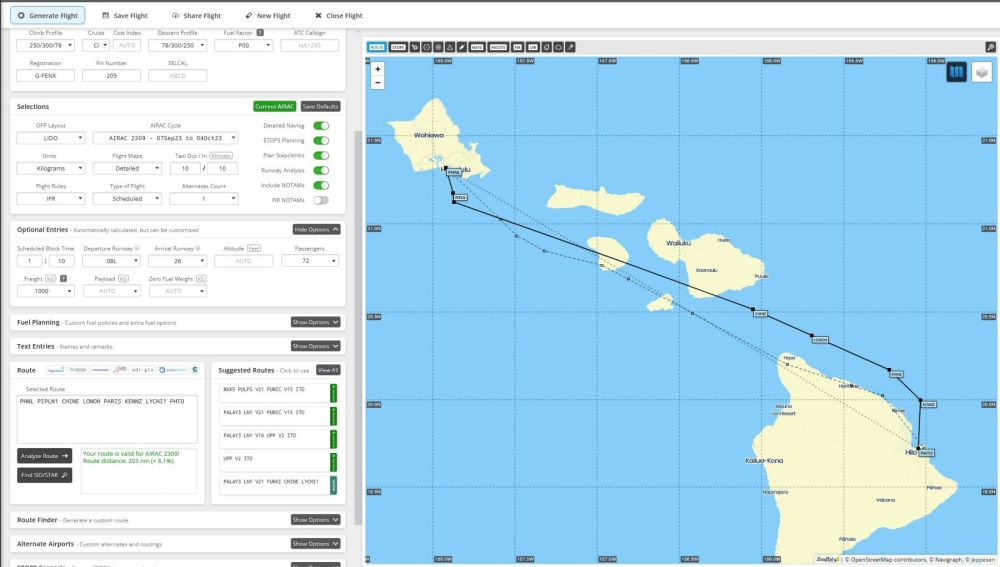Click the Selected Route text area

(107, 419)
